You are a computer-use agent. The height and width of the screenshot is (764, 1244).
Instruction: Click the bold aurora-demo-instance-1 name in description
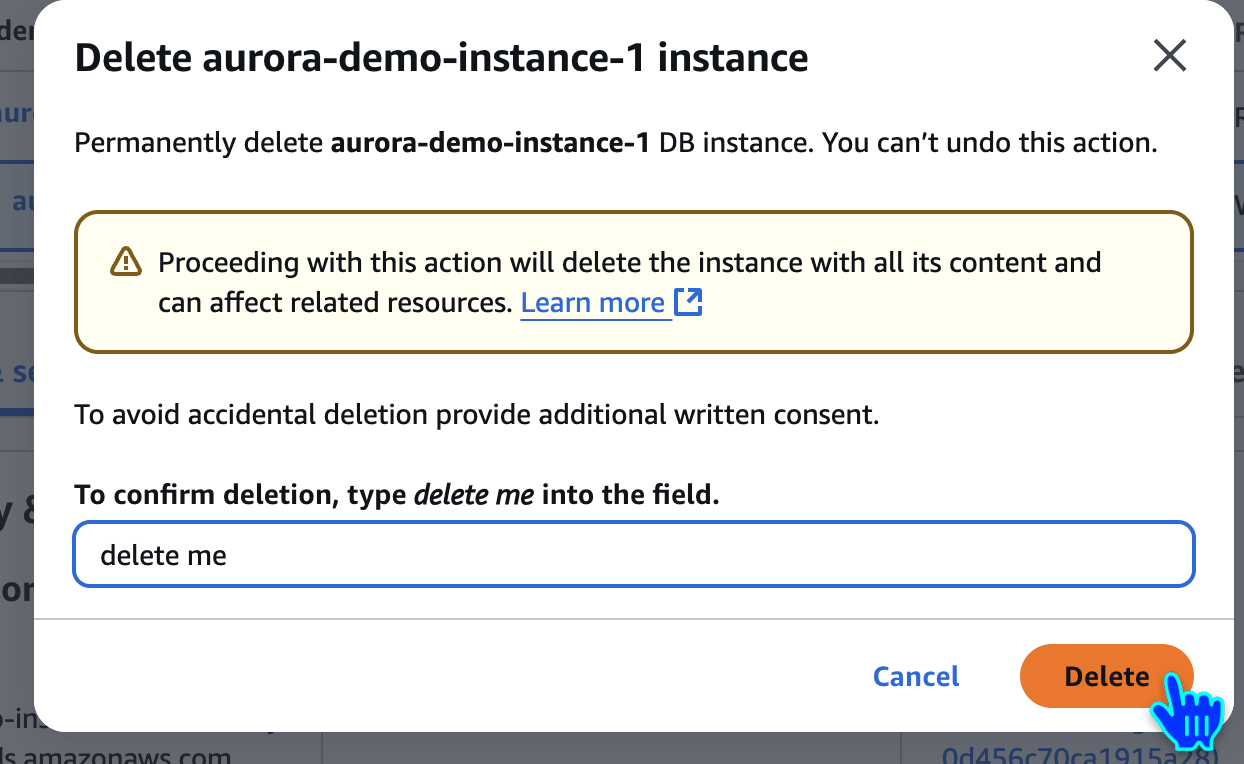tap(495, 143)
